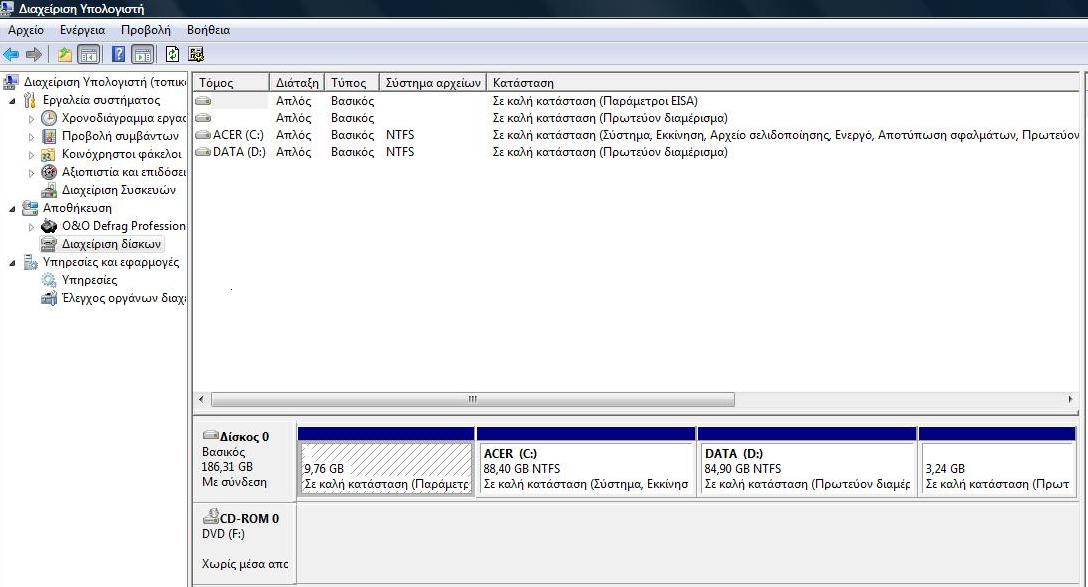Click the disk settings toolbar icon
The height and width of the screenshot is (587, 1088).
(196, 54)
